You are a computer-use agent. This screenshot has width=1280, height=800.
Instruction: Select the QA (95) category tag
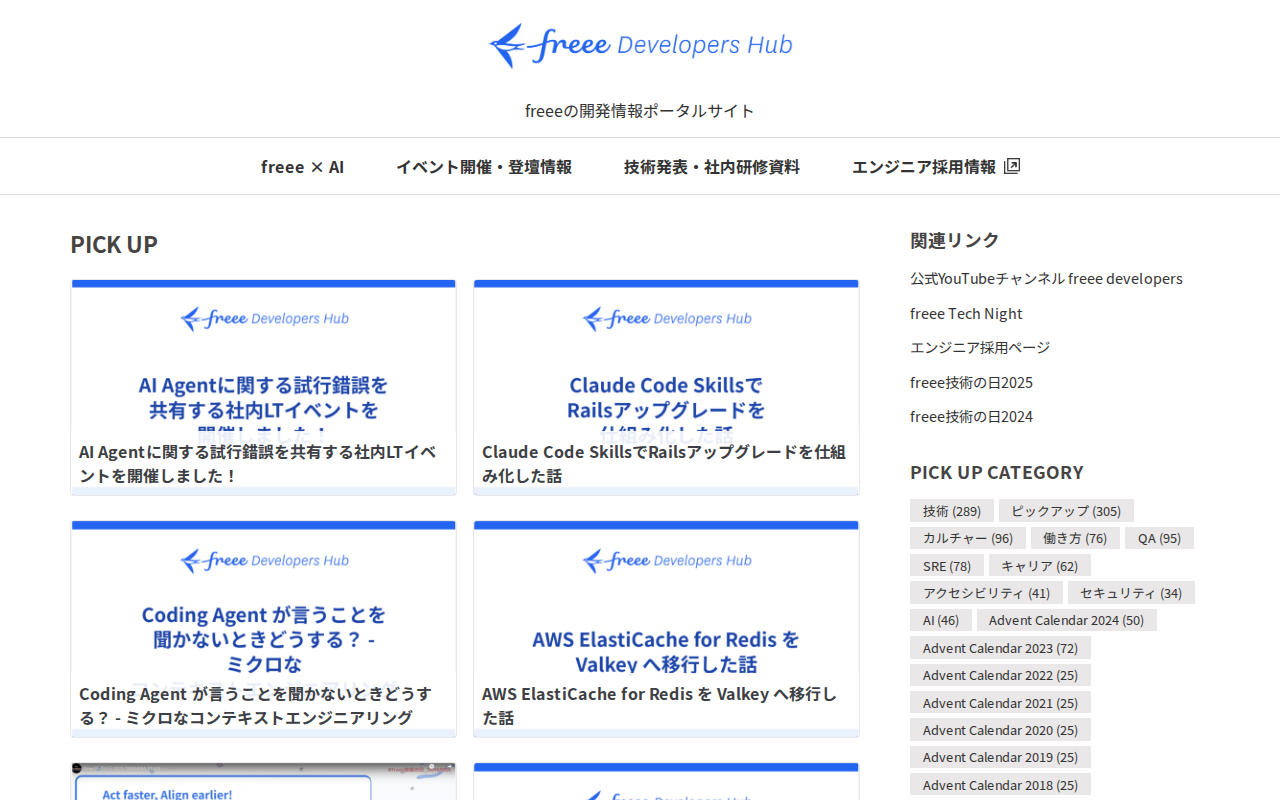pos(1159,538)
